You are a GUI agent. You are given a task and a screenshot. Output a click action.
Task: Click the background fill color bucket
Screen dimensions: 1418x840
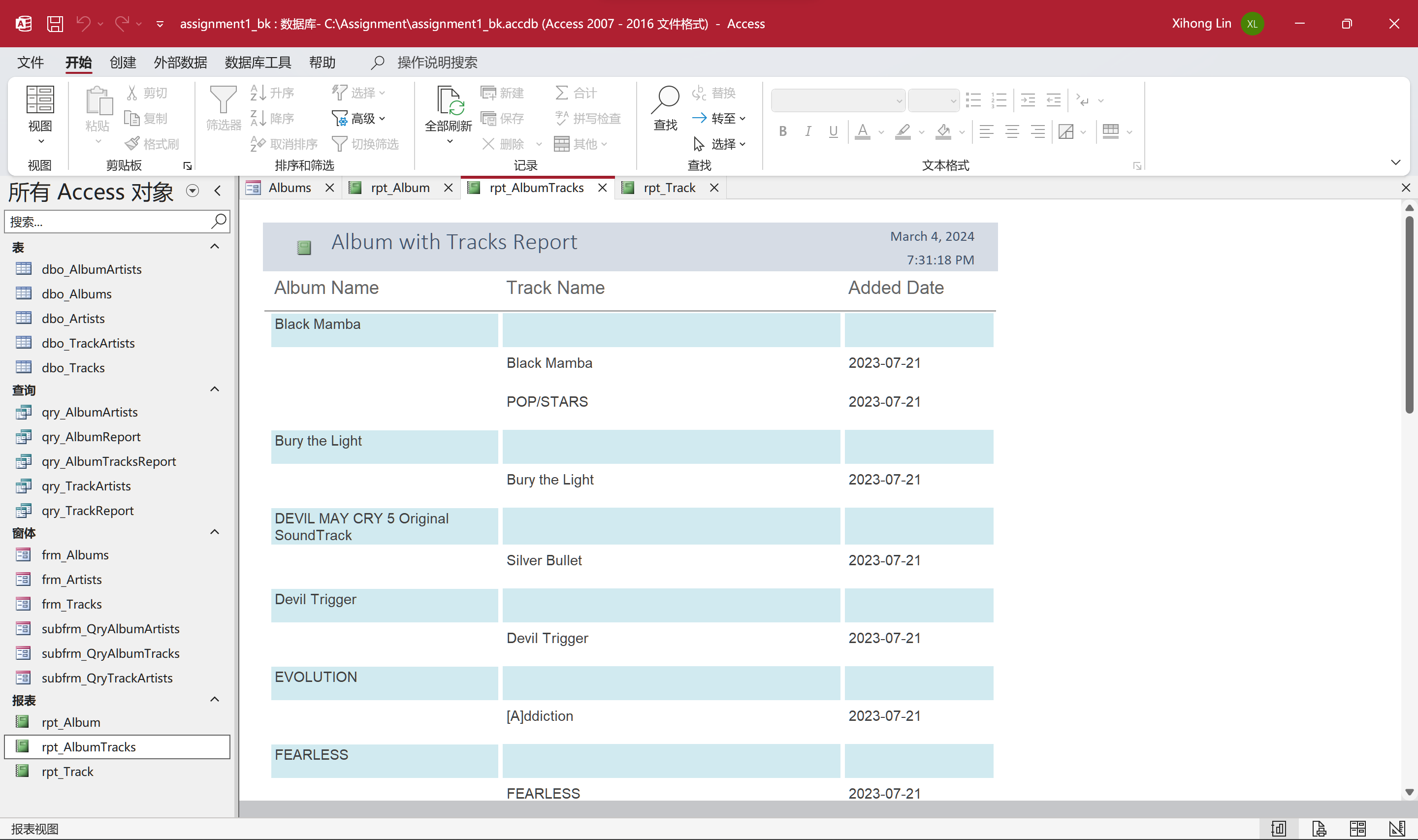click(943, 131)
